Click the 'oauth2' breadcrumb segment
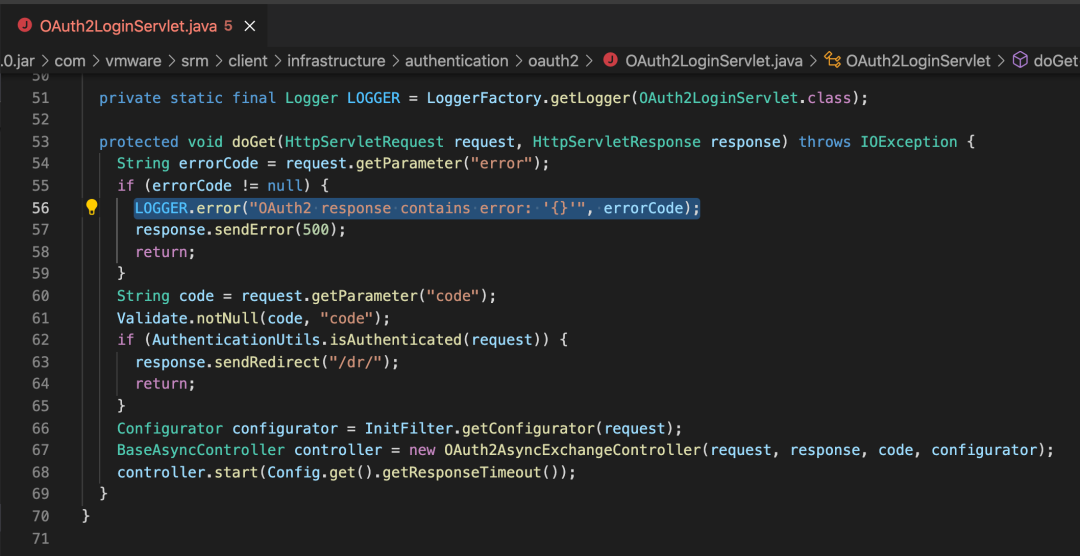Screen dimensions: 1080x556 click(x=553, y=61)
